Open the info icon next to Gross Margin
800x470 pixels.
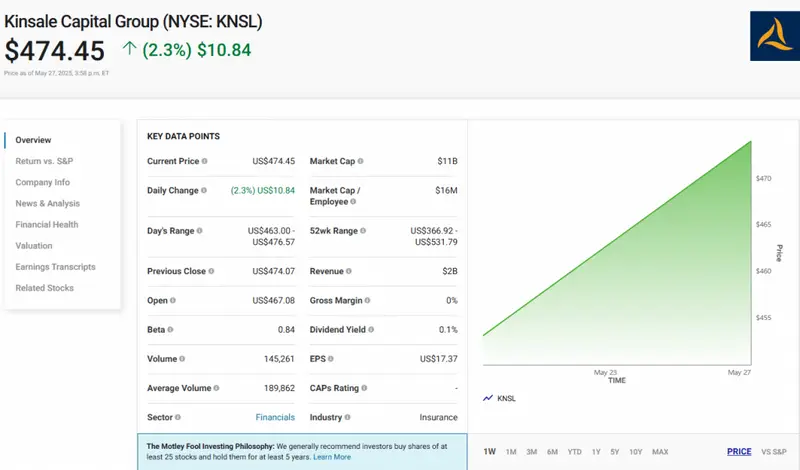click(x=368, y=301)
